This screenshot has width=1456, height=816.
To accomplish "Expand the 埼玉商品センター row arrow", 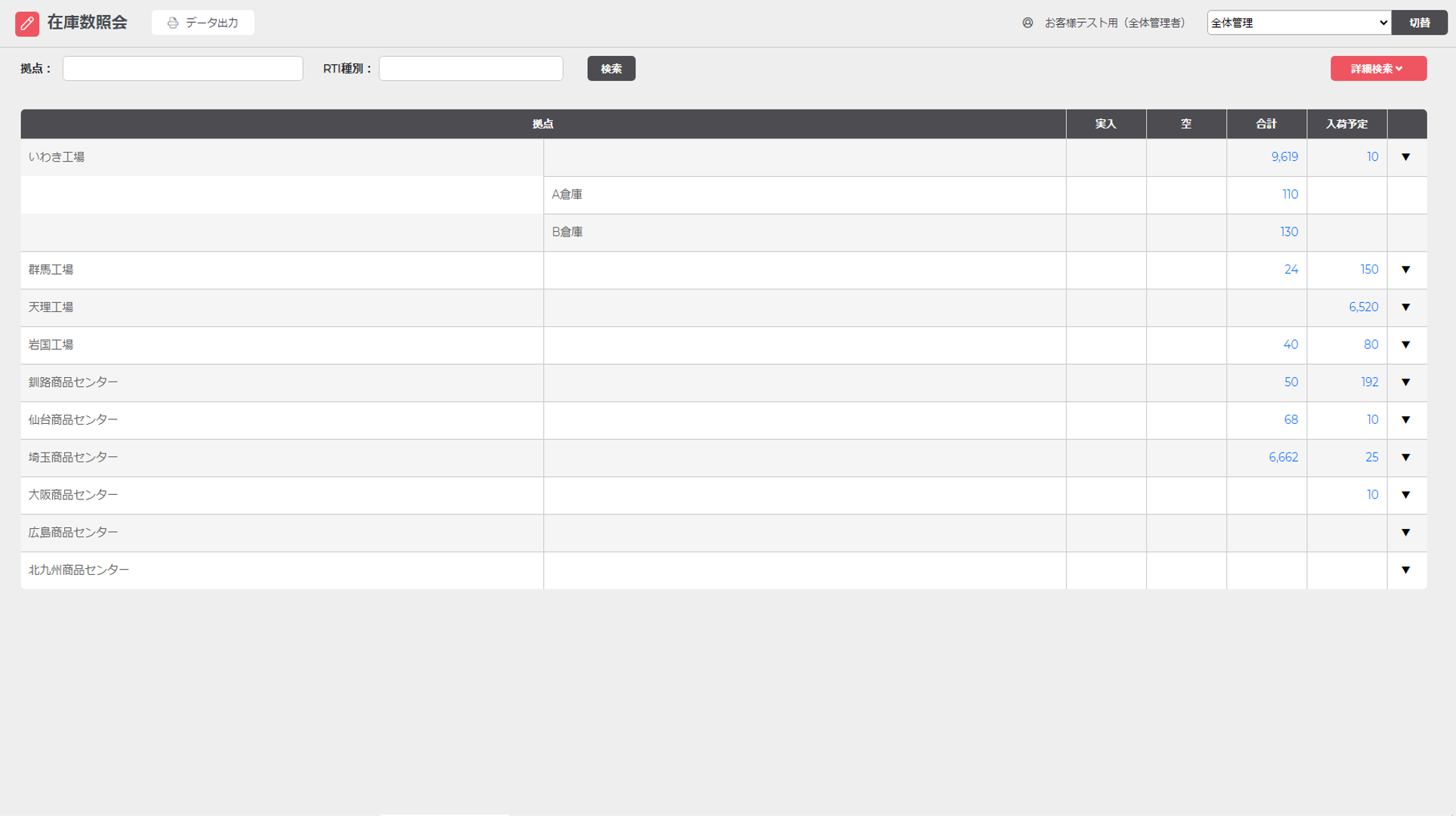I will (x=1406, y=457).
